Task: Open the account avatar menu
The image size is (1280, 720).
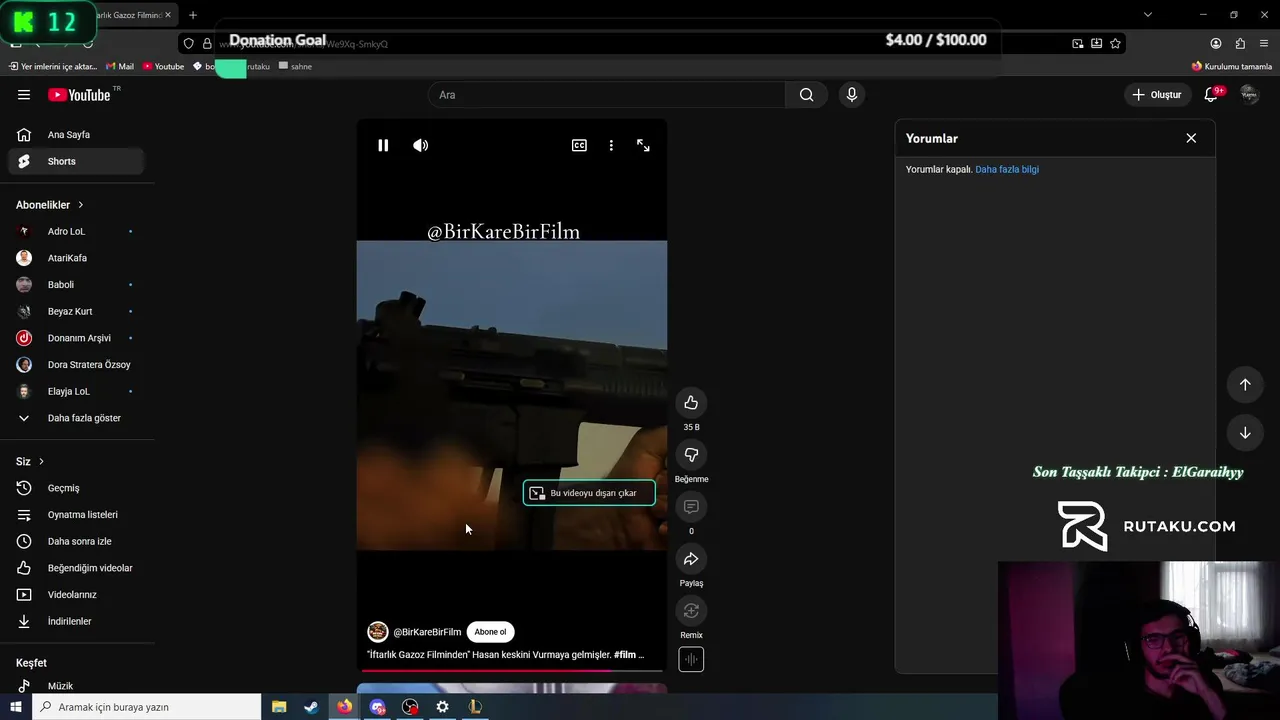Action: point(1249,95)
